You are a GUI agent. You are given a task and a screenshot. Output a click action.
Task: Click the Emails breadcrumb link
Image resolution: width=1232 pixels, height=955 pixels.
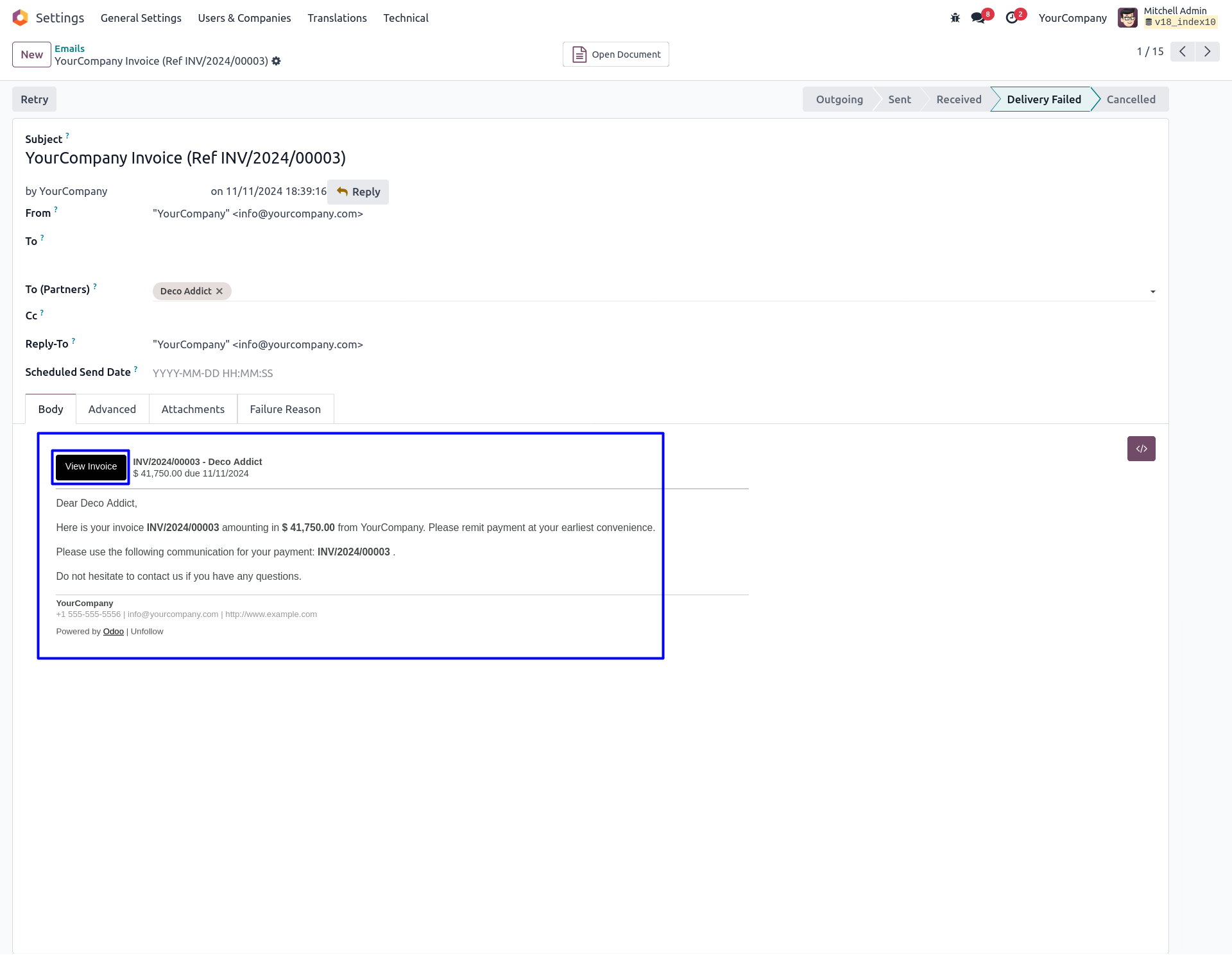(69, 49)
